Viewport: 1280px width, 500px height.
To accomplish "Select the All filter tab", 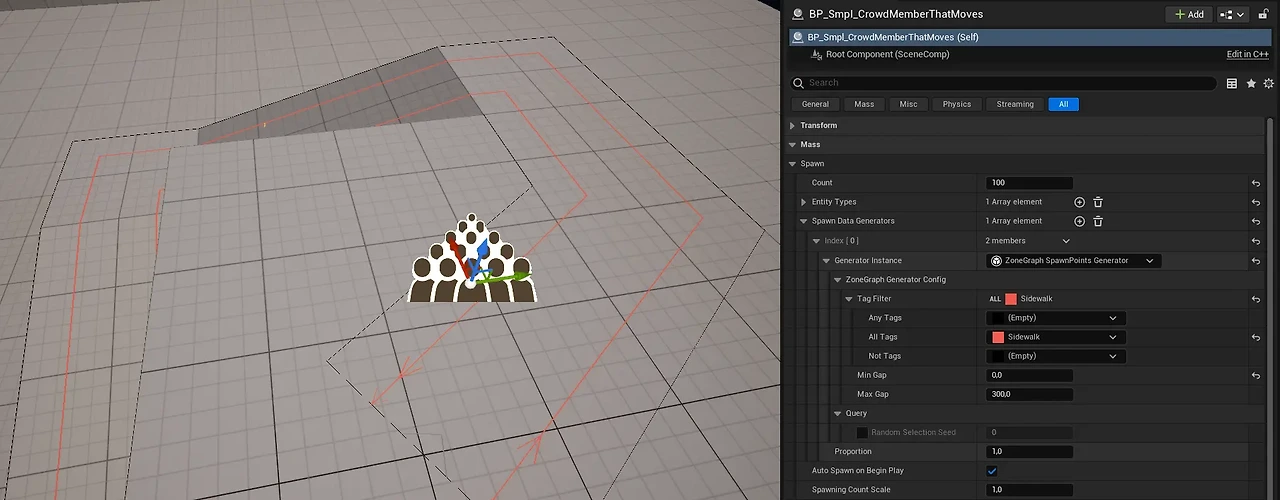I will click(1063, 104).
